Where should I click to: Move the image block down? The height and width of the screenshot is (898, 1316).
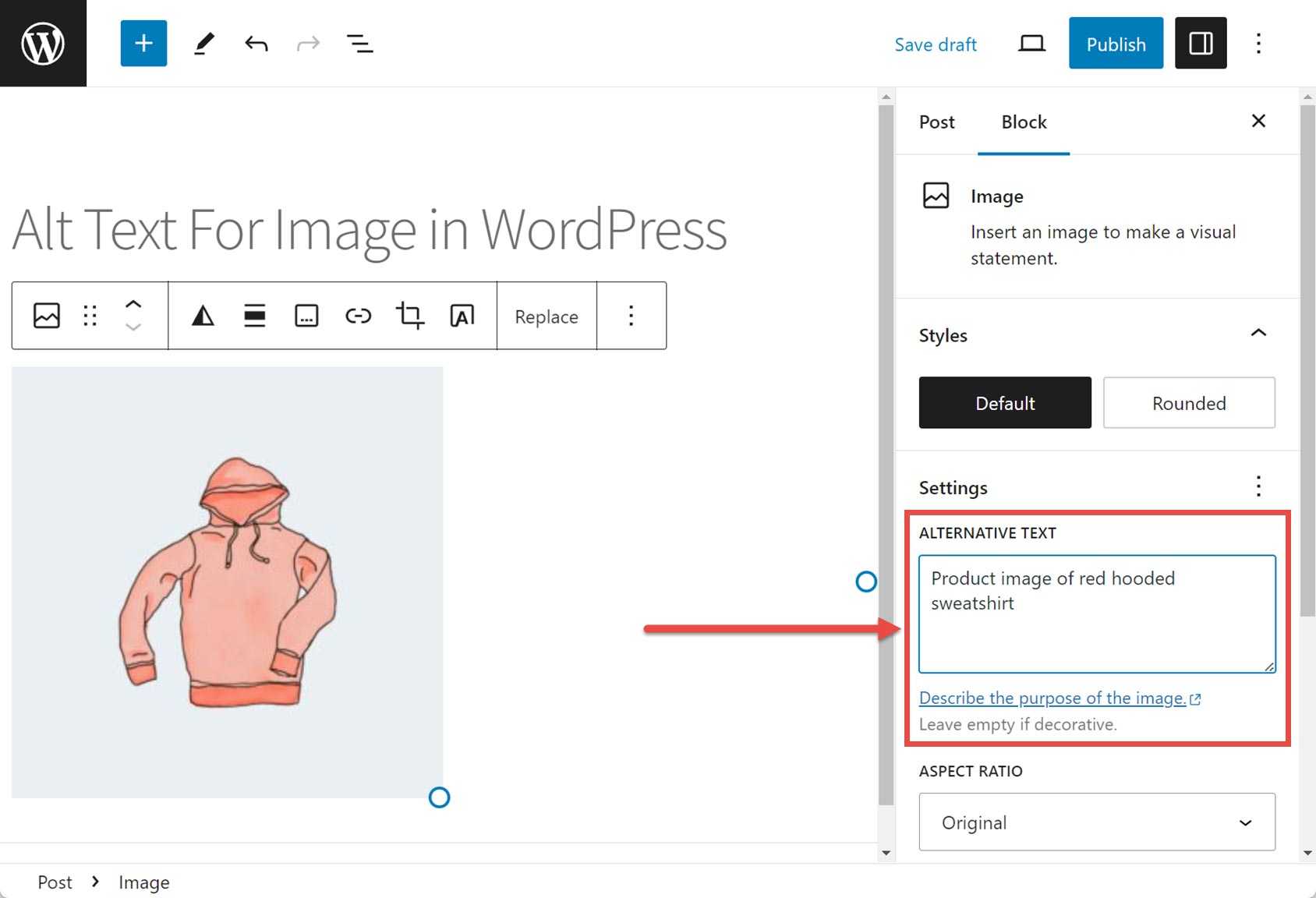133,327
